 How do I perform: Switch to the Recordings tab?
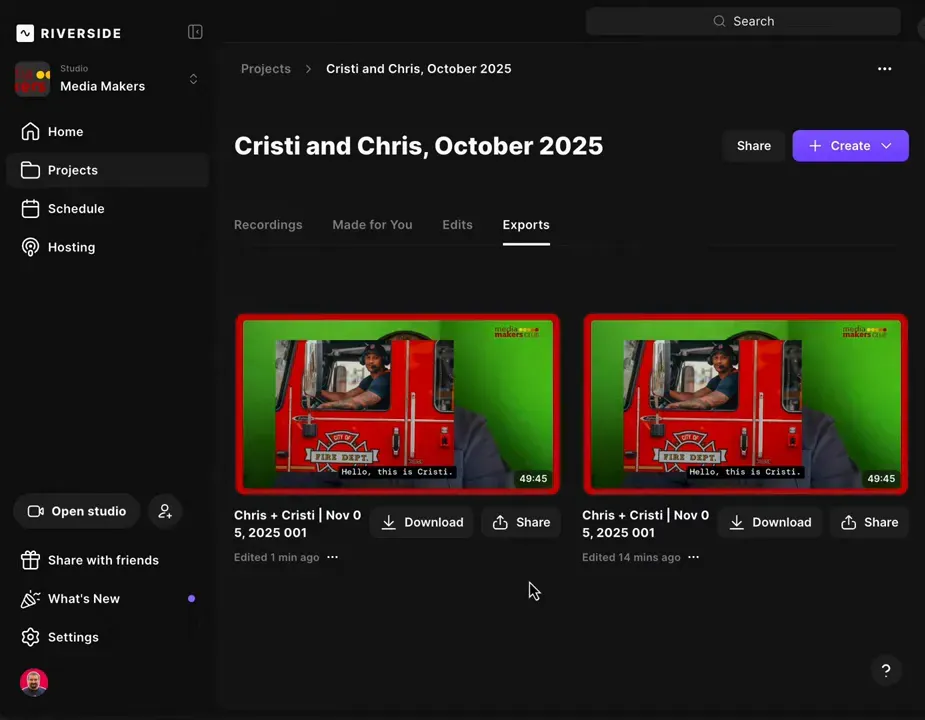pos(267,224)
